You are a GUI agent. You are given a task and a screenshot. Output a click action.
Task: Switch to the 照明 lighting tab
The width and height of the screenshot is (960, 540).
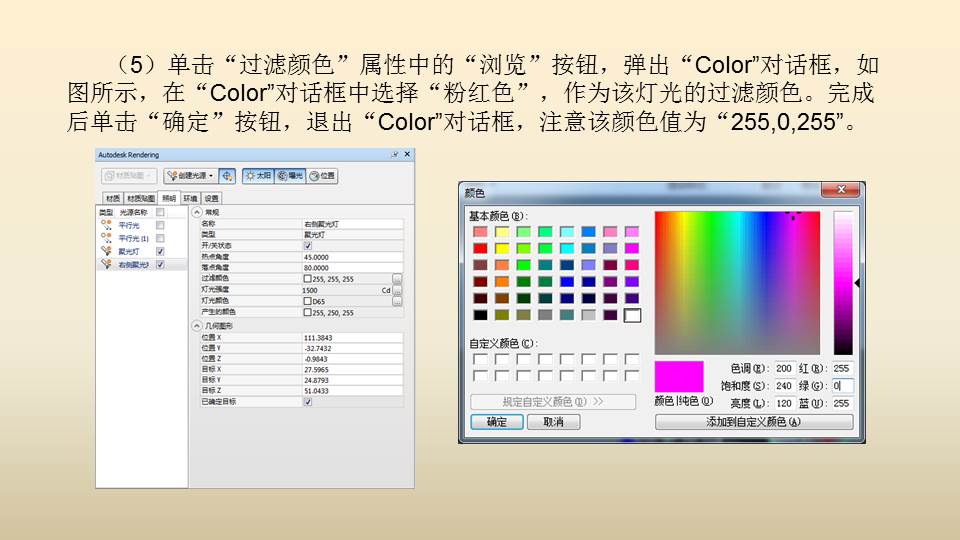click(x=169, y=198)
